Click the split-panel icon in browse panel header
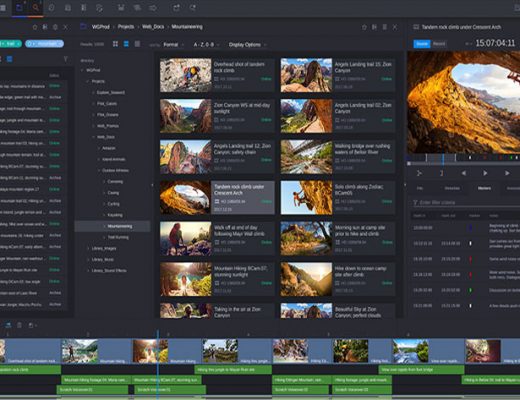This screenshot has width=520, height=400. click(x=374, y=27)
